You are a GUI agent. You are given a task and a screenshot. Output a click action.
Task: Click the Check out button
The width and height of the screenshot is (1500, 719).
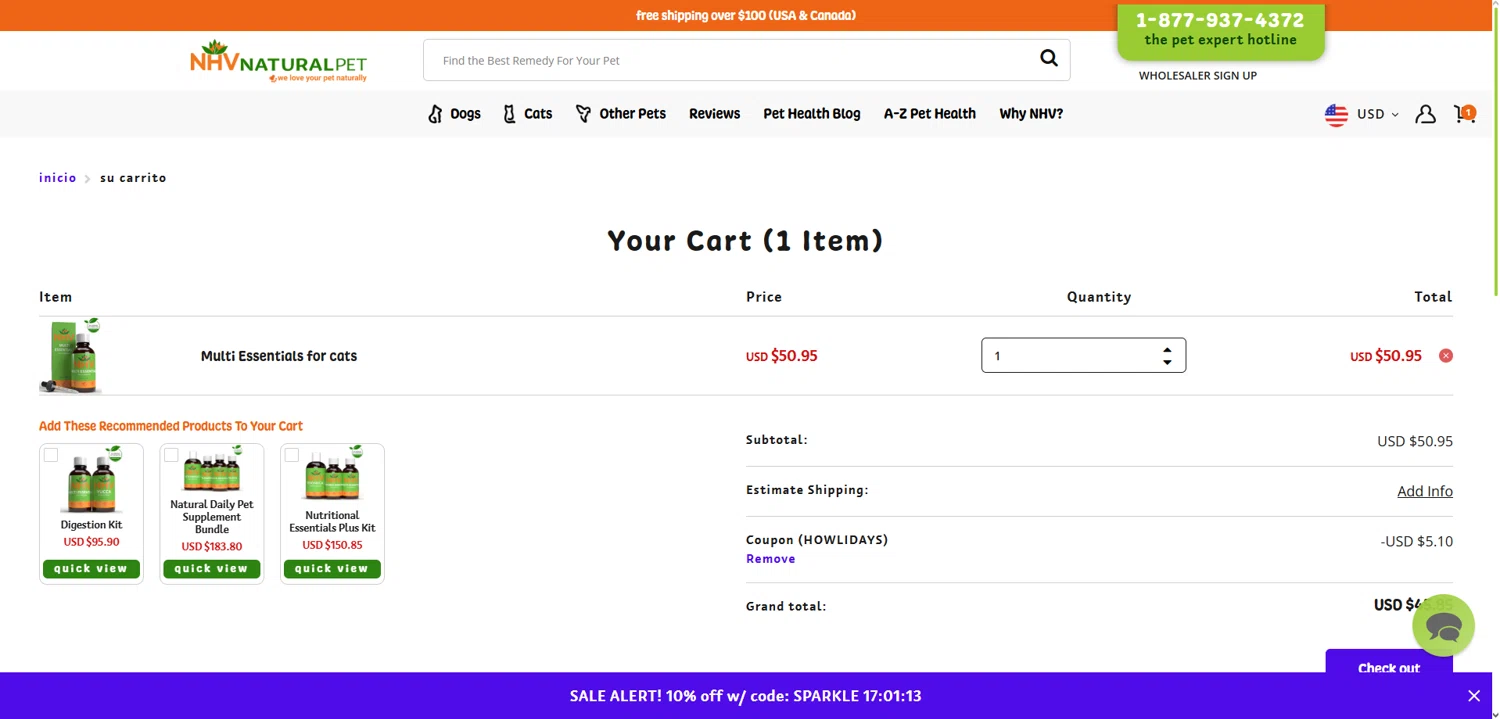1388,662
